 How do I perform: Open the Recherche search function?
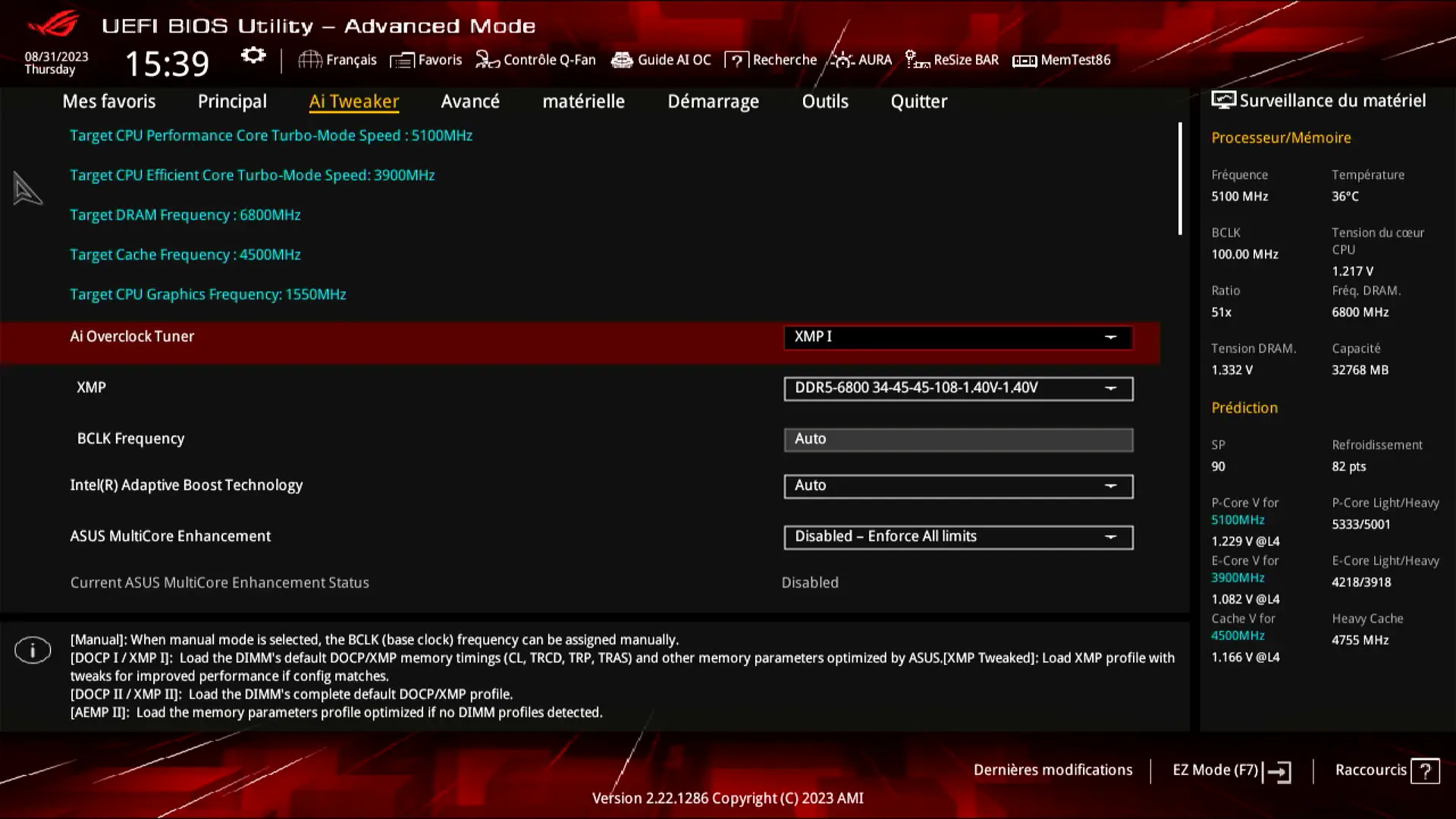point(770,60)
